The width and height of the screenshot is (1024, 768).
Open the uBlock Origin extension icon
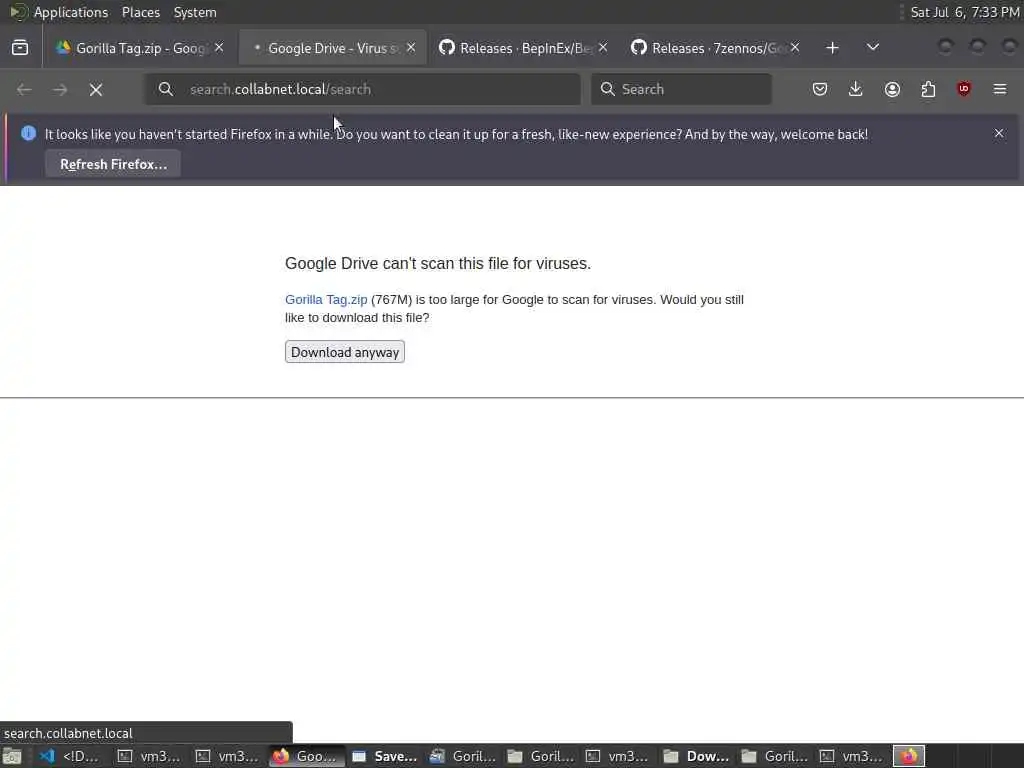pos(964,89)
